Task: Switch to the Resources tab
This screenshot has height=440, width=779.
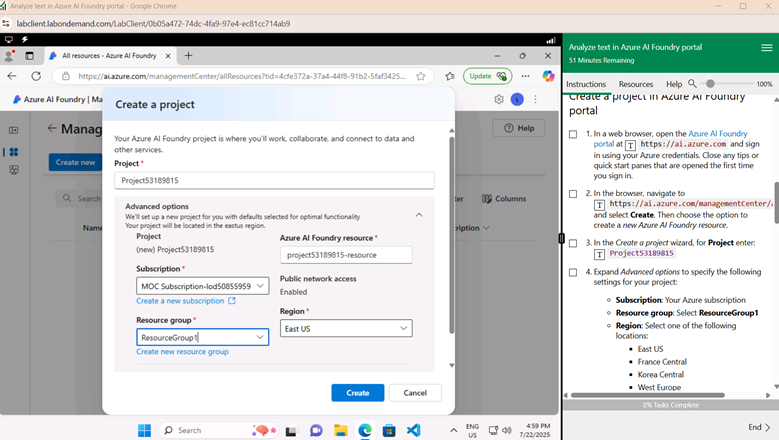Action: [635, 84]
